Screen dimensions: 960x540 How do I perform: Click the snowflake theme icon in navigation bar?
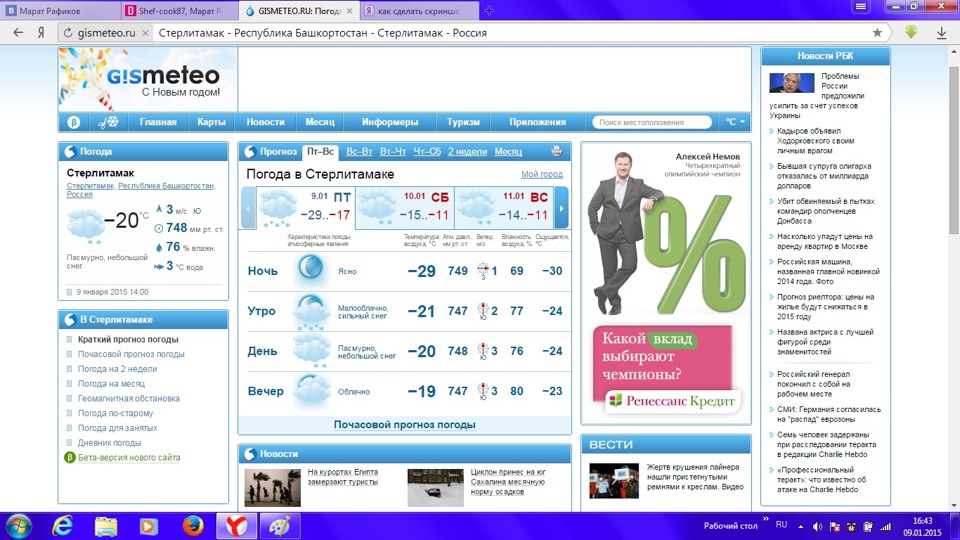(108, 122)
